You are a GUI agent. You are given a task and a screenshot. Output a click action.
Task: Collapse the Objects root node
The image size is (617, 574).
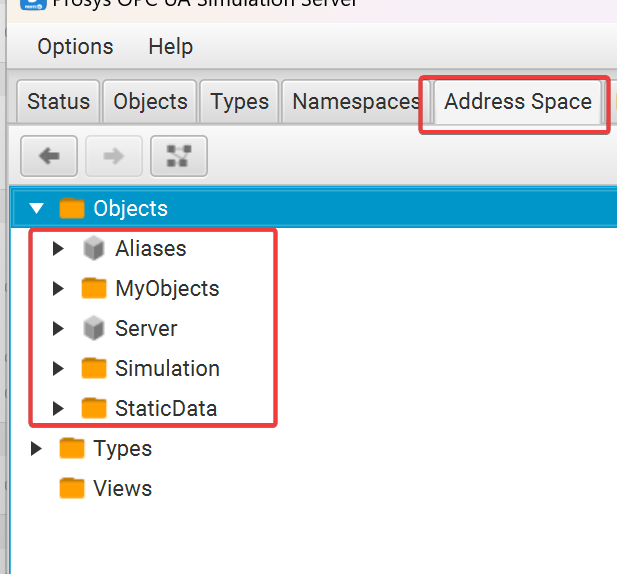(x=37, y=208)
